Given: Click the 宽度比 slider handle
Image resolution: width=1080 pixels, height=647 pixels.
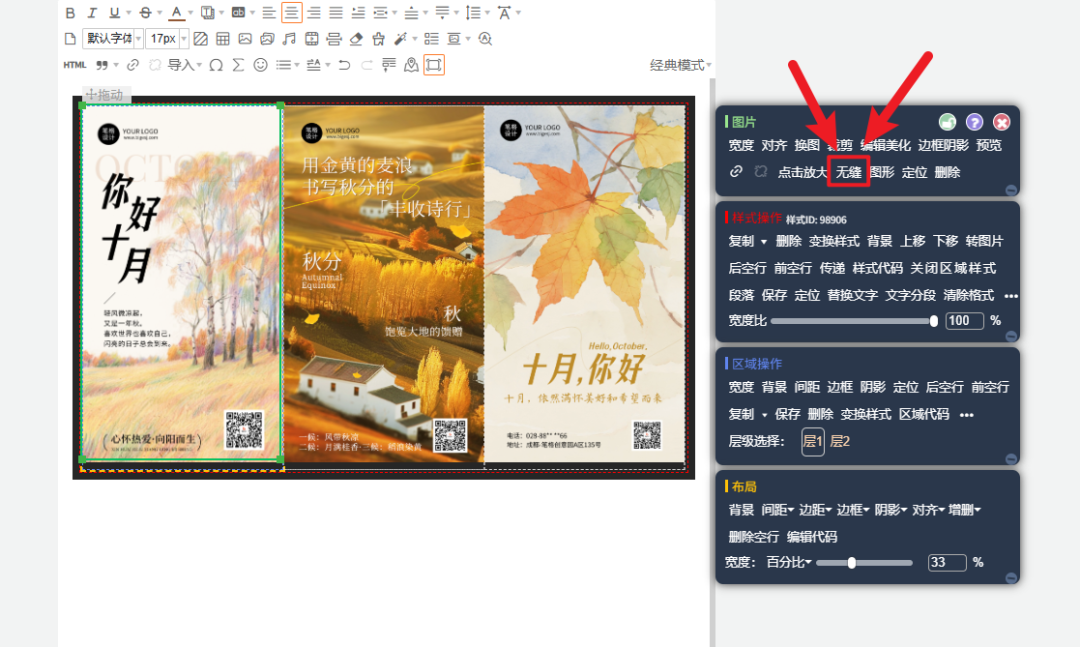Looking at the screenshot, I should click(x=934, y=321).
